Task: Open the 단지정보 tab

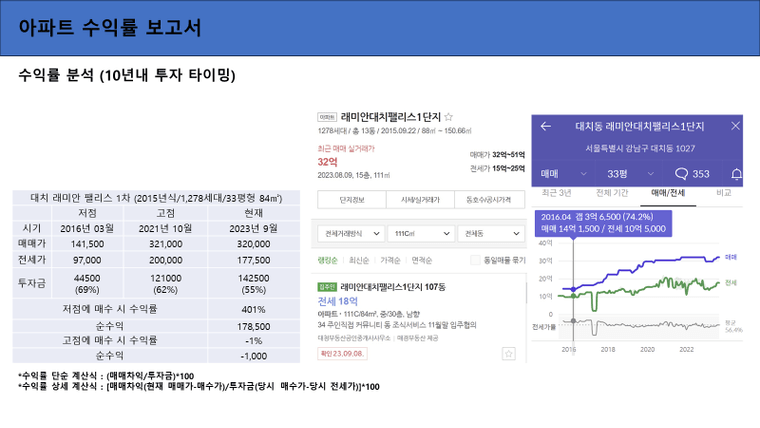Action: (x=352, y=200)
